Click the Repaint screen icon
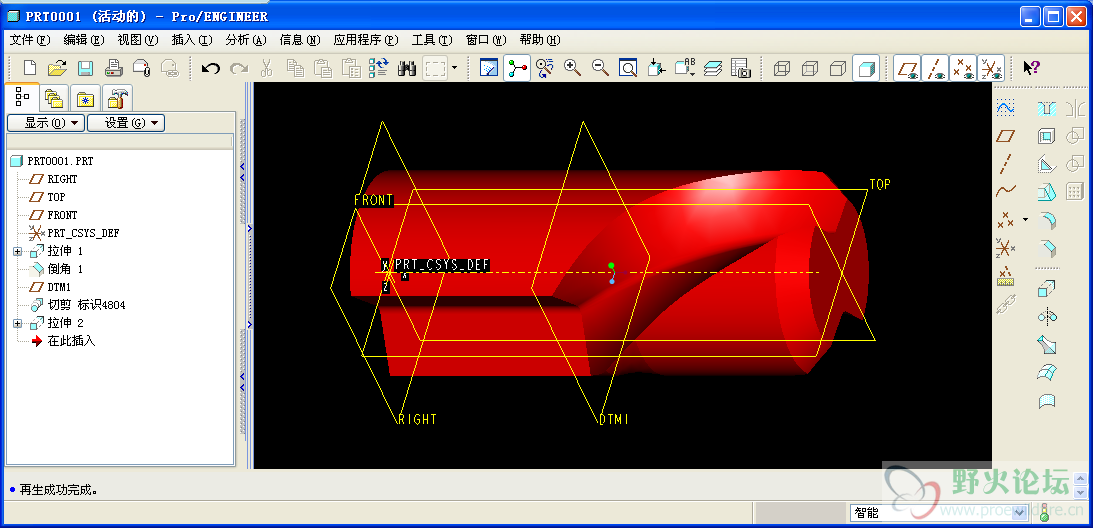Screen dimensions: 1093x528 click(489, 68)
